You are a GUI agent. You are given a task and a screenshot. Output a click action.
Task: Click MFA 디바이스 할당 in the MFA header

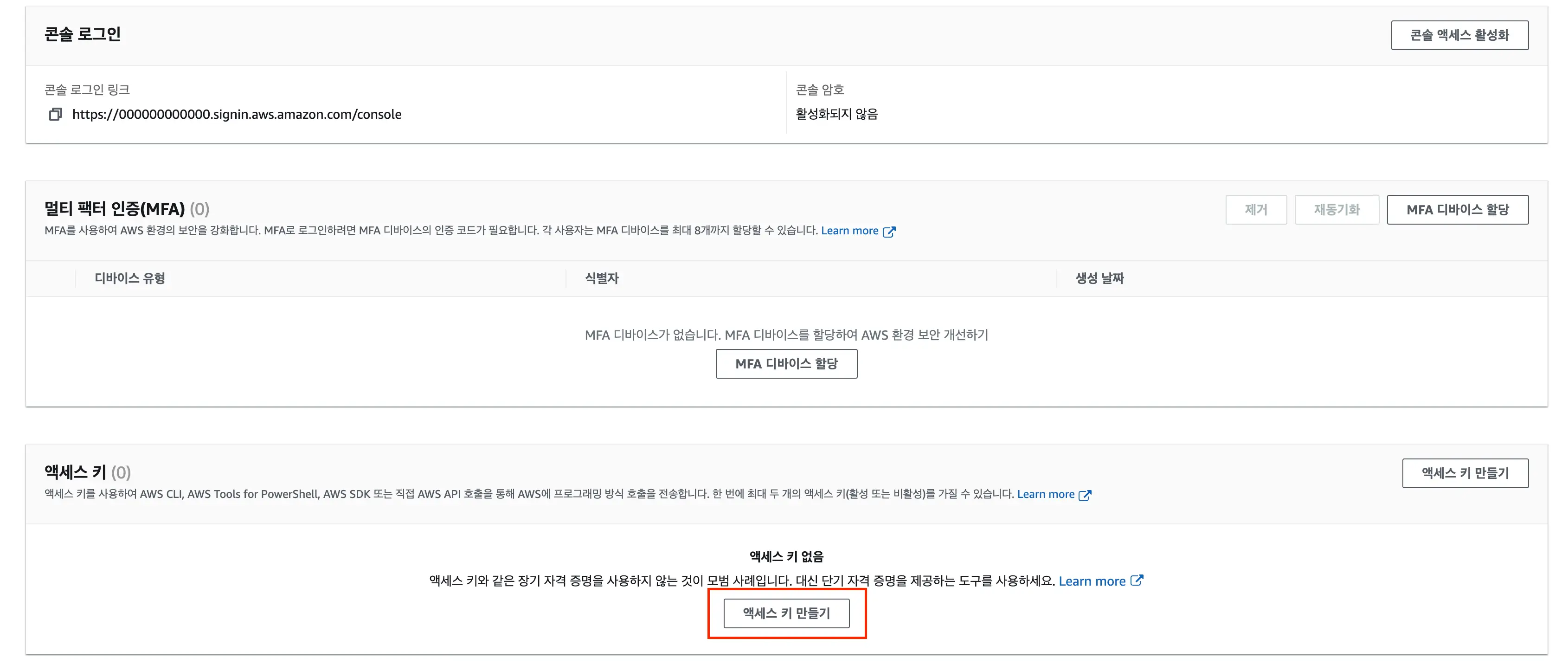[x=1457, y=209]
